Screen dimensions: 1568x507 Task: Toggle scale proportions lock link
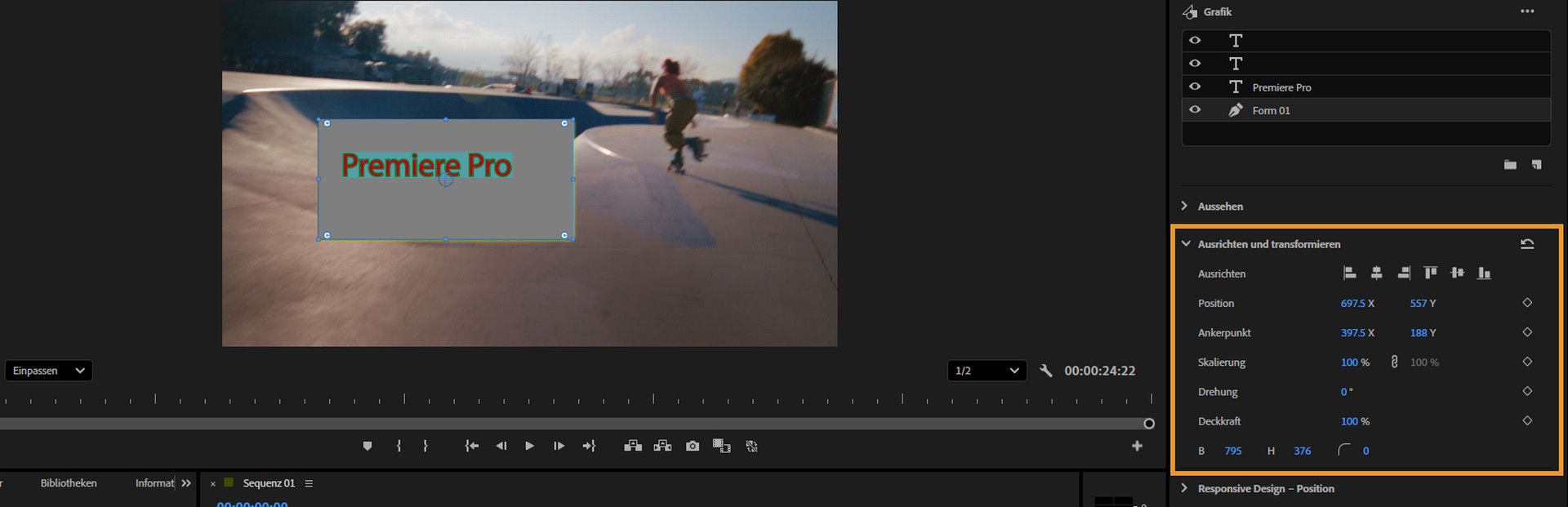pos(1394,362)
